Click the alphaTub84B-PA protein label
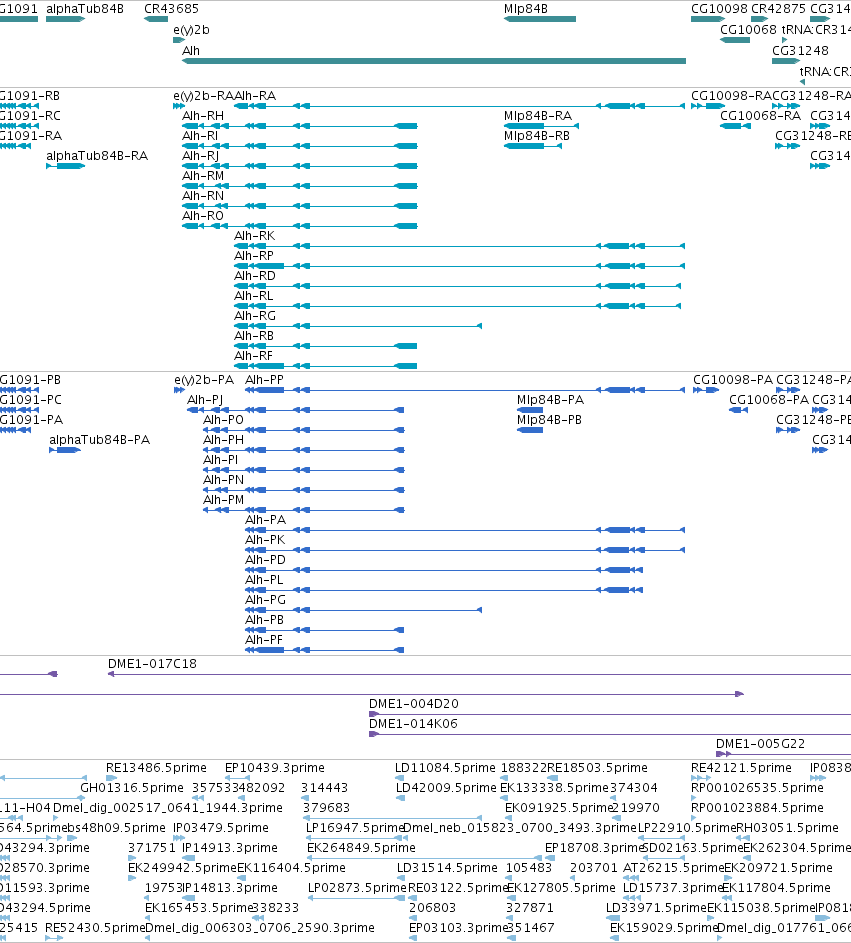851x943 pixels. (99, 440)
